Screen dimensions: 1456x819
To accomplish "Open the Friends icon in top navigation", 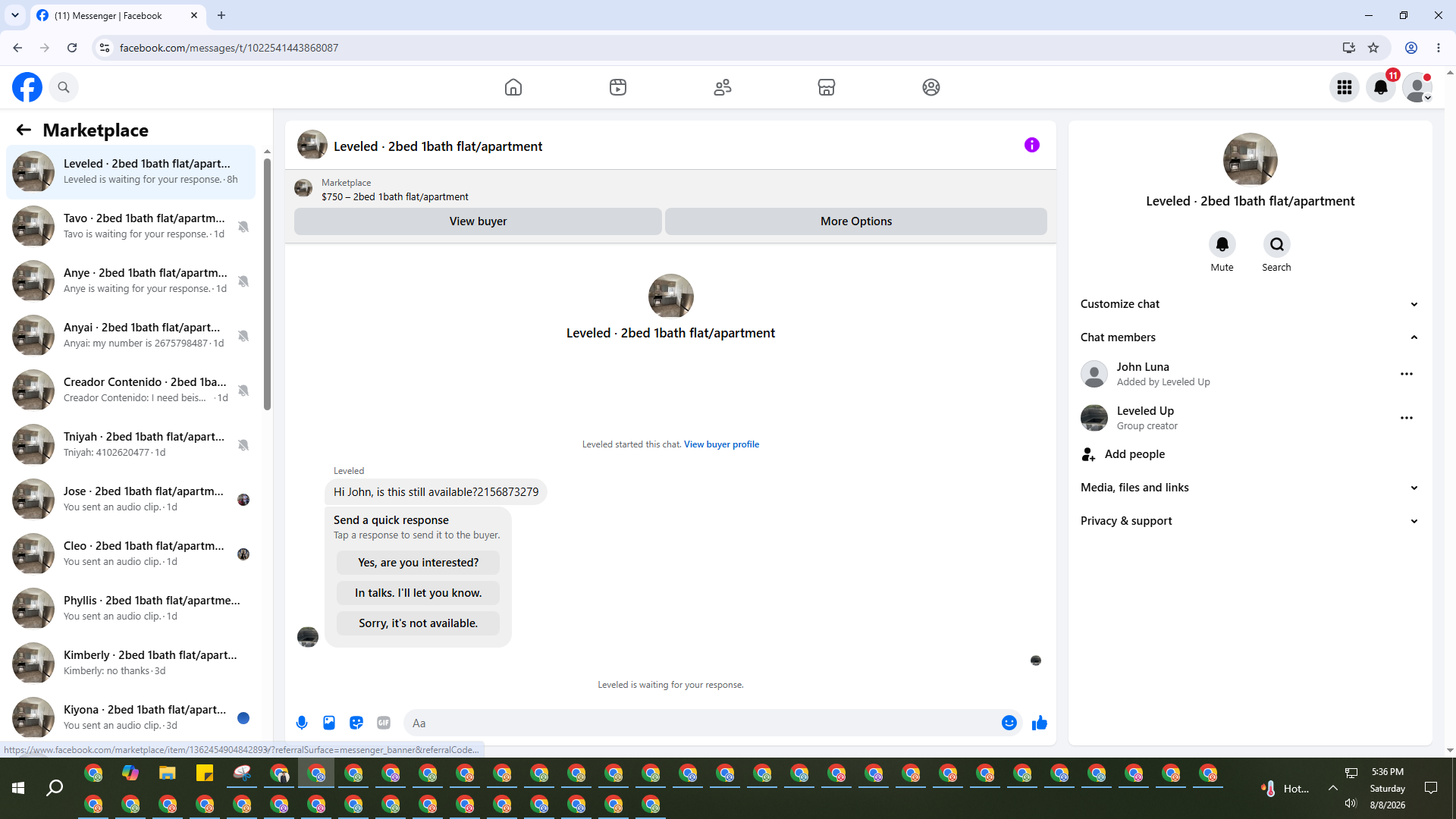I will [723, 87].
